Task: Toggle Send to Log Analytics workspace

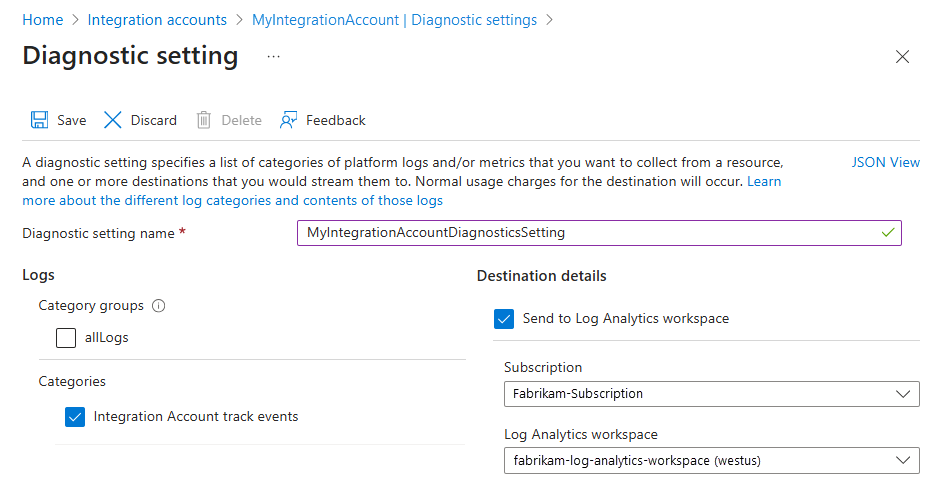Action: tap(504, 319)
